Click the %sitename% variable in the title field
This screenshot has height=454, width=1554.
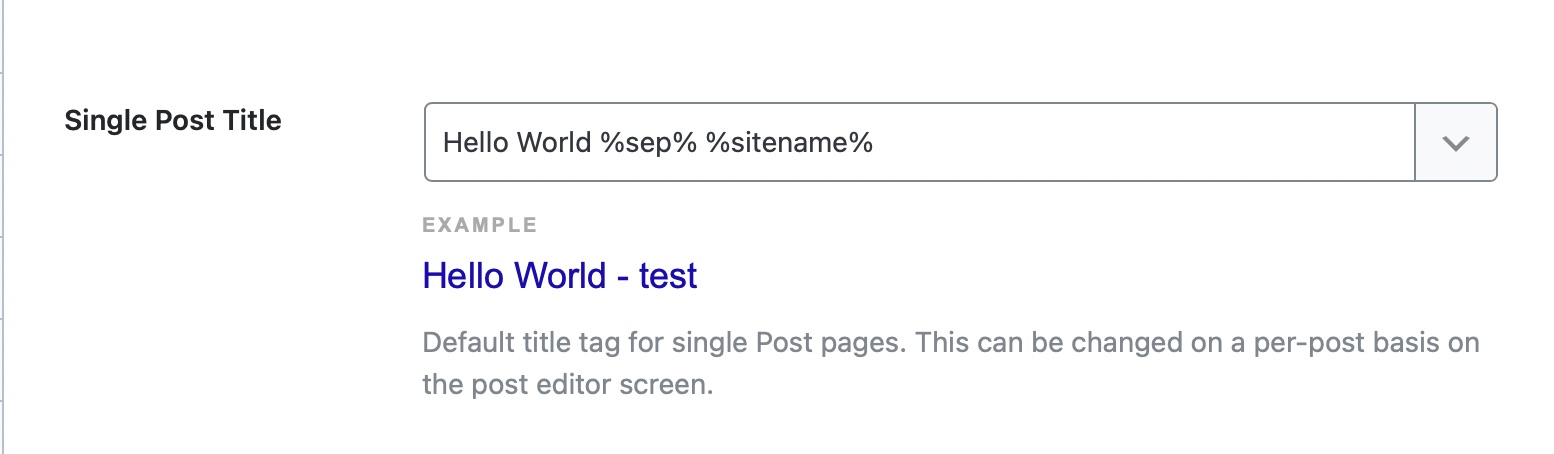pyautogui.click(x=789, y=143)
